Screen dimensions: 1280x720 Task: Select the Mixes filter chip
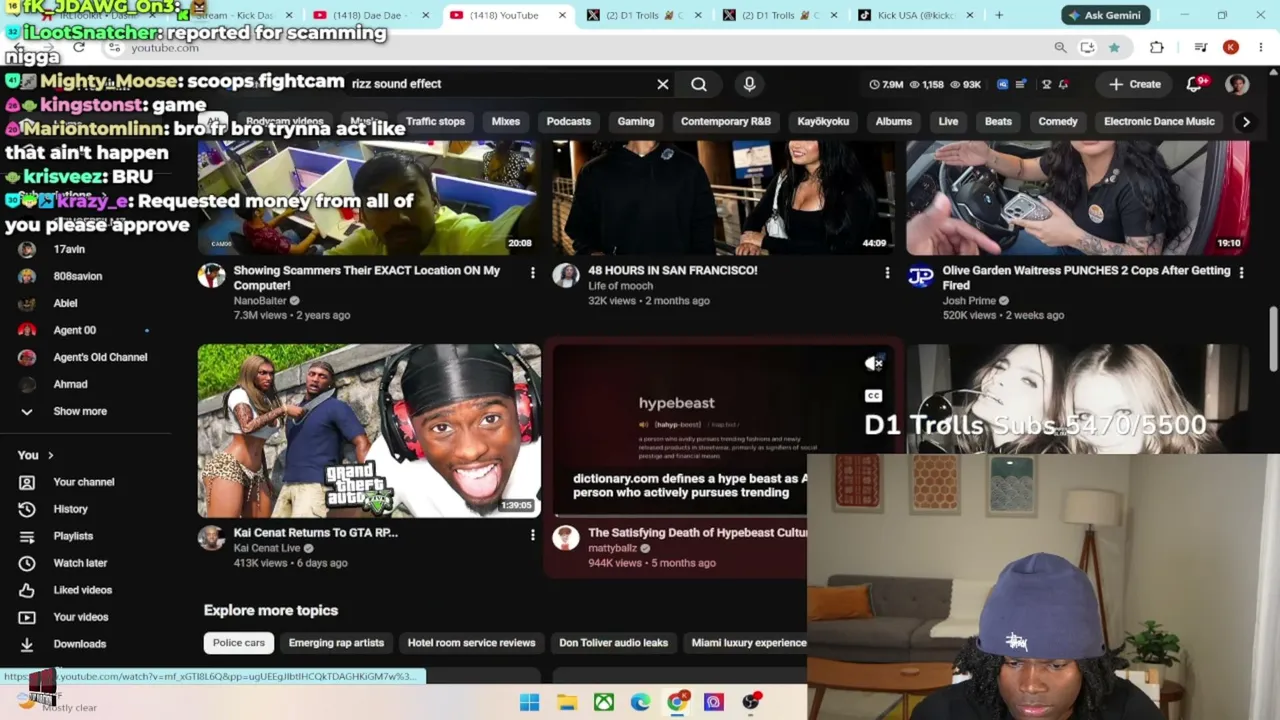(x=505, y=121)
